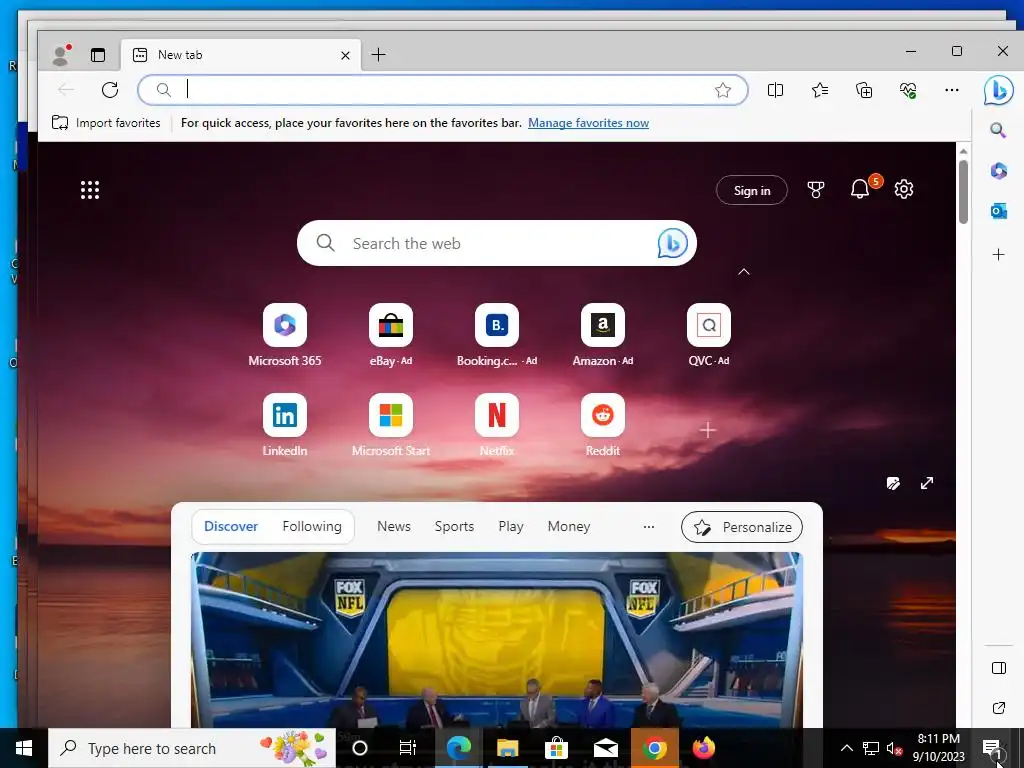The width and height of the screenshot is (1024, 768).
Task: Open the app launcher grid
Action: pyautogui.click(x=90, y=190)
